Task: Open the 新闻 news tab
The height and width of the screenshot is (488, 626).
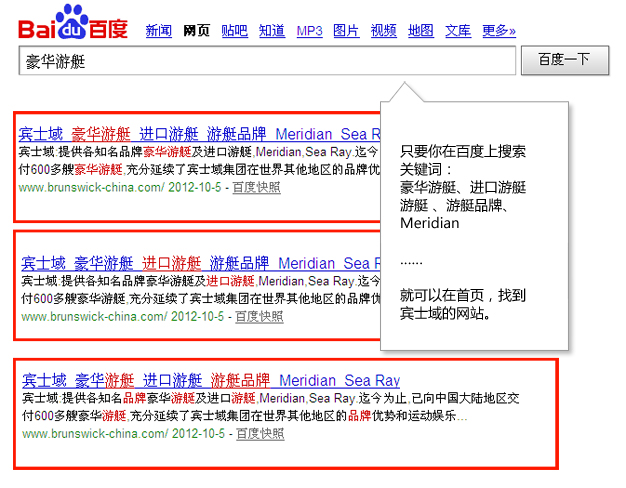Action: tap(158, 31)
